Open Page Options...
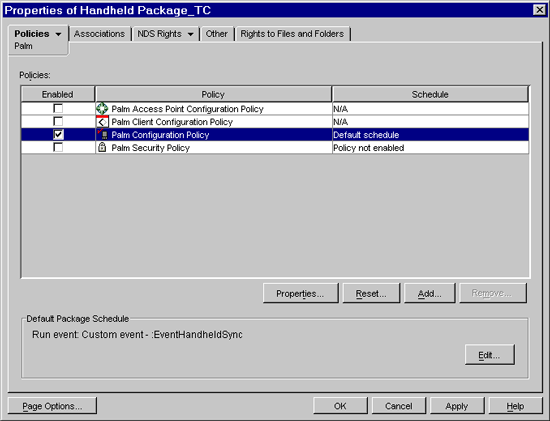Viewport: 550px width, 421px height. 52,406
